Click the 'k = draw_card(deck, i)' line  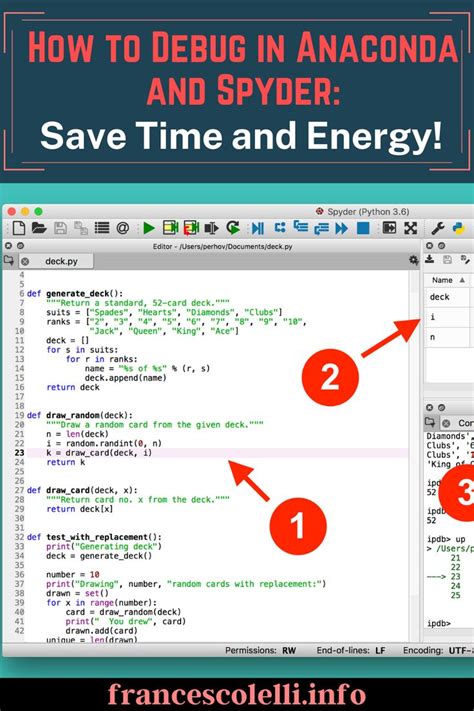click(99, 453)
